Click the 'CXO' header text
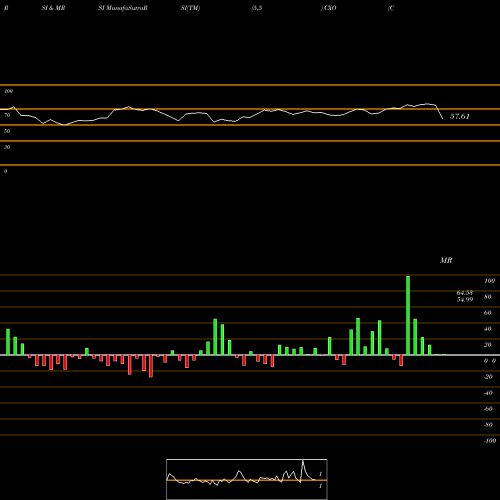The height and width of the screenshot is (500, 500). pos(330,8)
